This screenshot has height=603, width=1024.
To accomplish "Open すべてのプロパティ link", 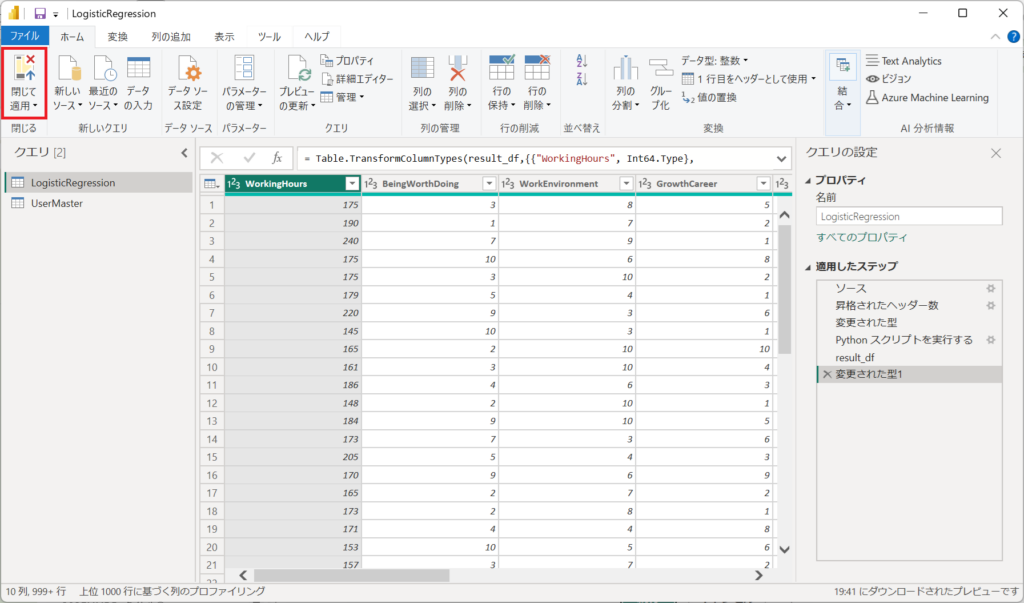I will point(861,237).
